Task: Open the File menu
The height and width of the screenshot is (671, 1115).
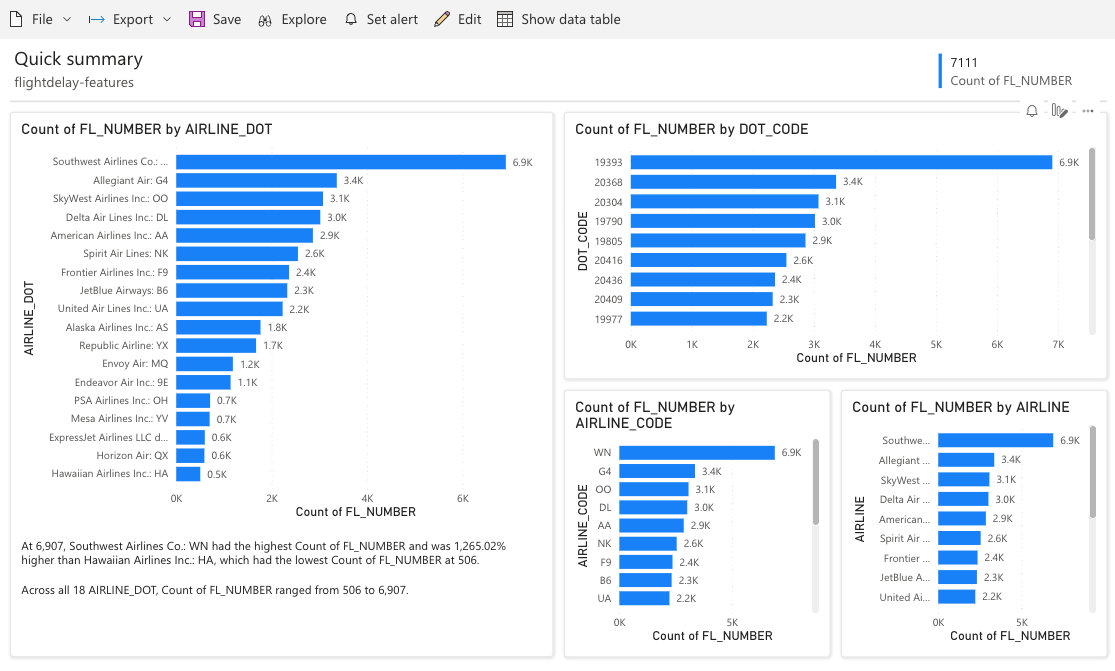Action: (x=42, y=19)
